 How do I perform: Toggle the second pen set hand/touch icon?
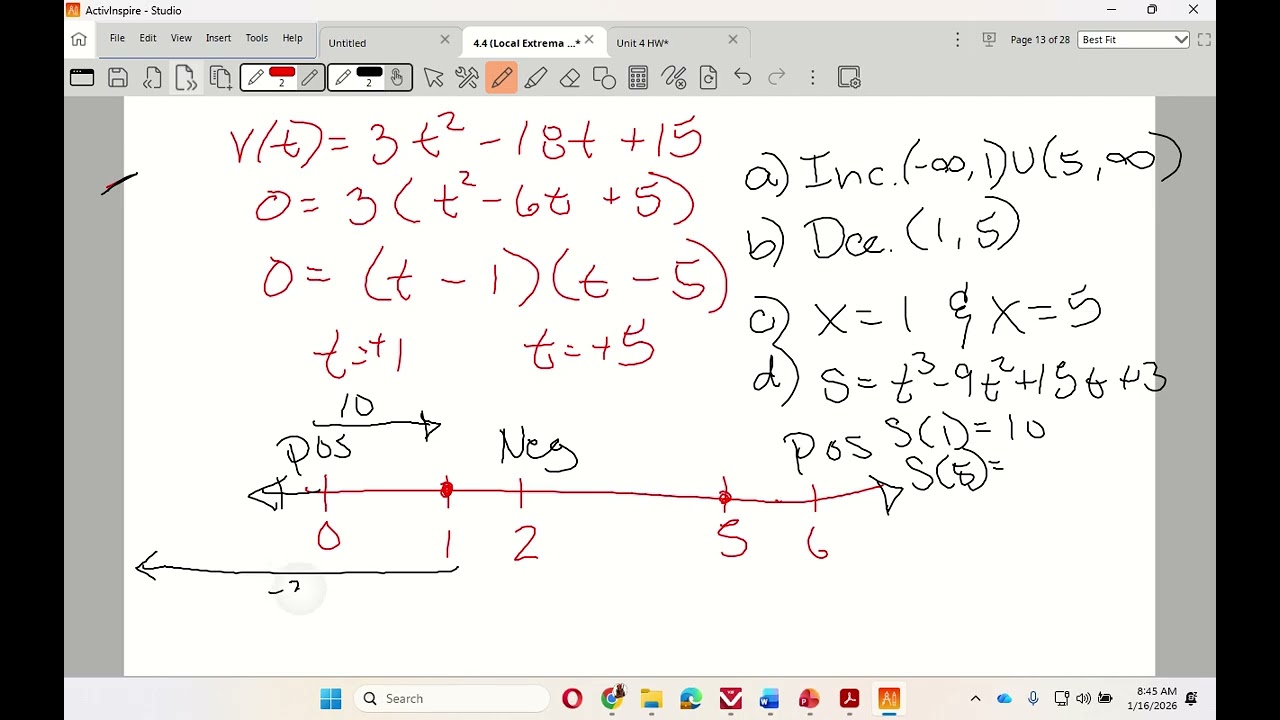[x=397, y=77]
